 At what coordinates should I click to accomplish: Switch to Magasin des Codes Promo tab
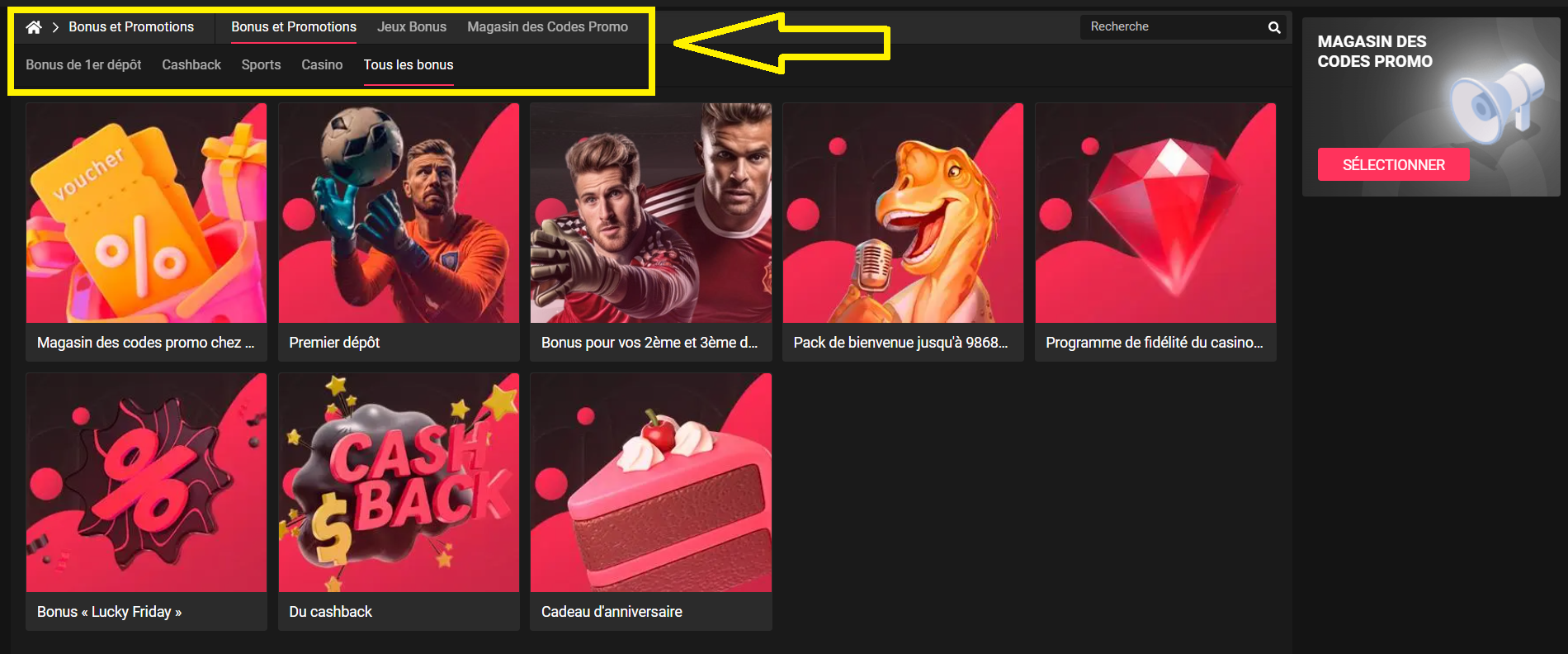click(x=547, y=27)
